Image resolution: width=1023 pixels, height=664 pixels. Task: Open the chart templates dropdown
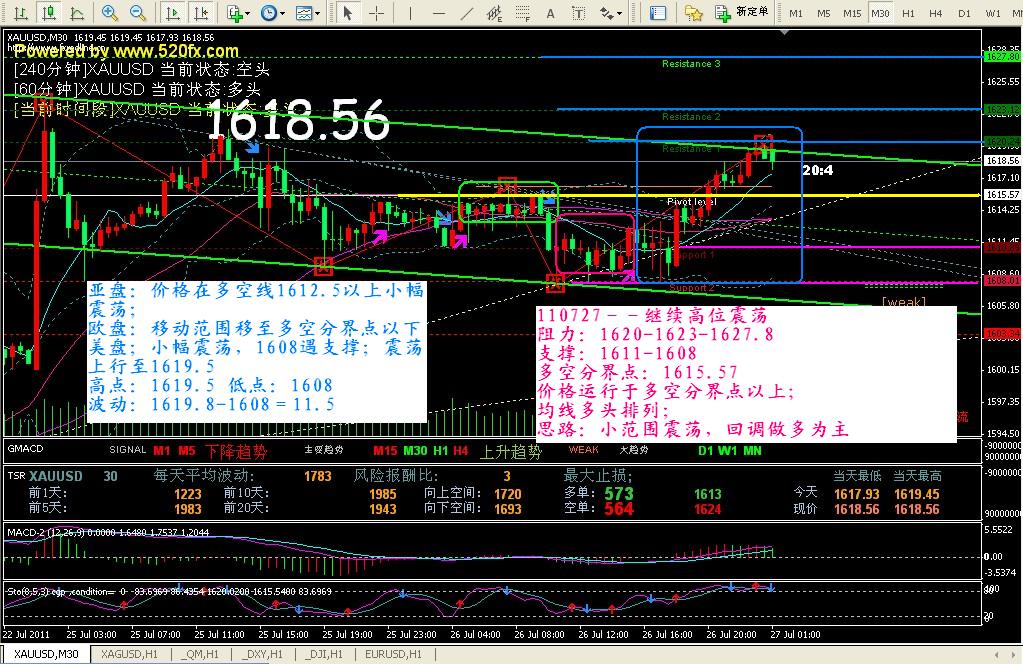308,13
